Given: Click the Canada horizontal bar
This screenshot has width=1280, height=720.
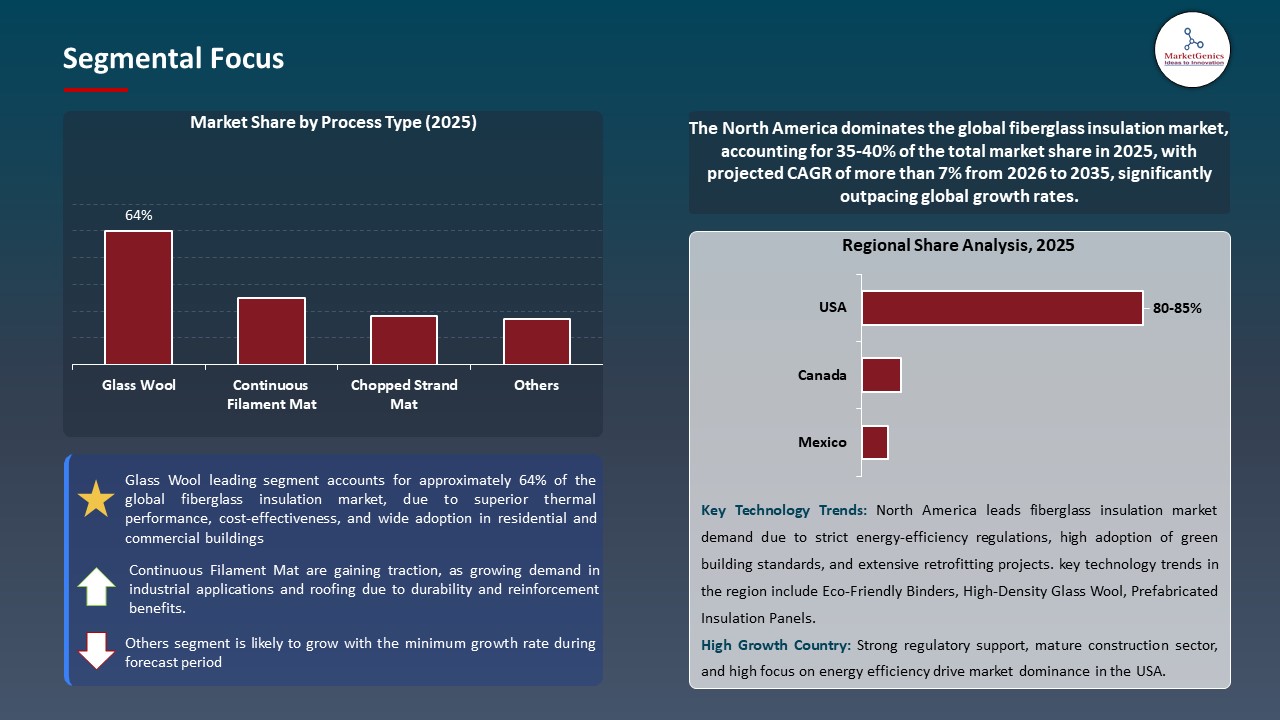Looking at the screenshot, I should tap(881, 375).
